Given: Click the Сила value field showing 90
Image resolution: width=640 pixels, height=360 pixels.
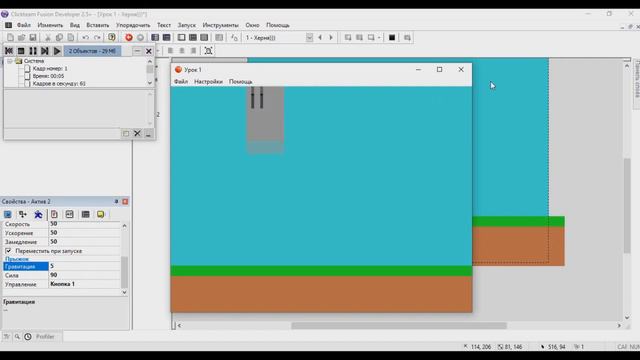Looking at the screenshot, I should pos(84,275).
